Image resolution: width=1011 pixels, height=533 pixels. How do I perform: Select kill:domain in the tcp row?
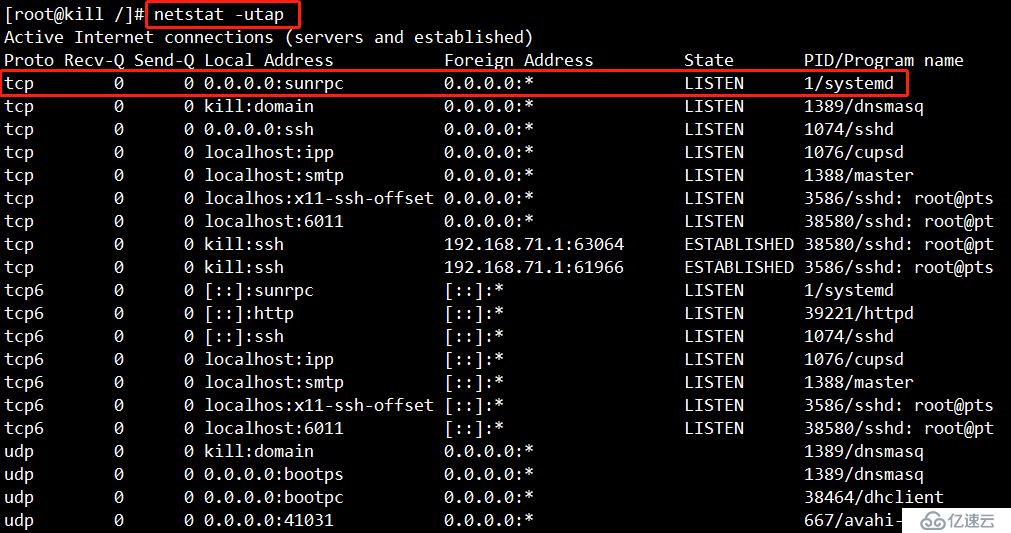(x=259, y=106)
